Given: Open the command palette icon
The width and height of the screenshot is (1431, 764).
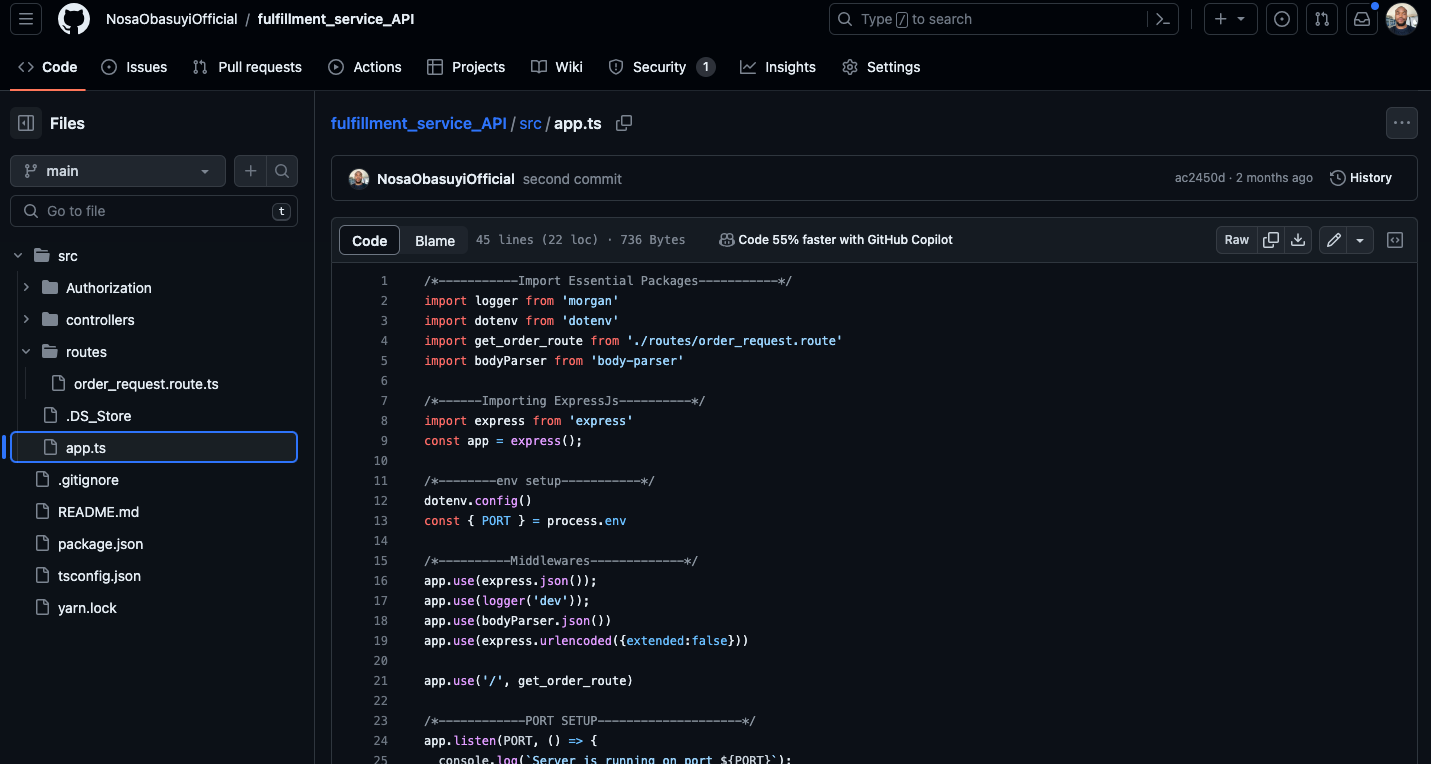Looking at the screenshot, I should coord(1163,19).
